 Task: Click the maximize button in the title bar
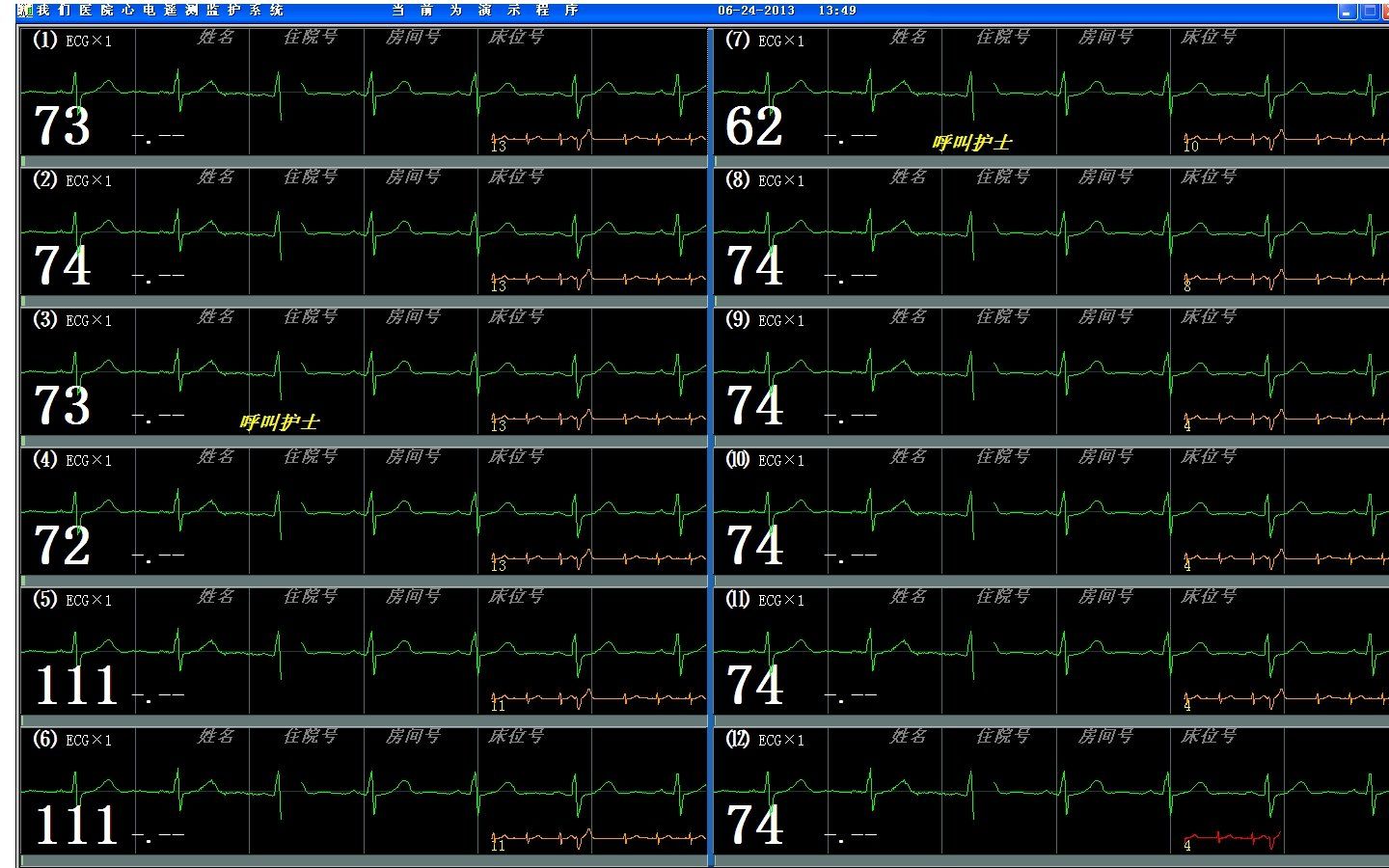[1369, 12]
